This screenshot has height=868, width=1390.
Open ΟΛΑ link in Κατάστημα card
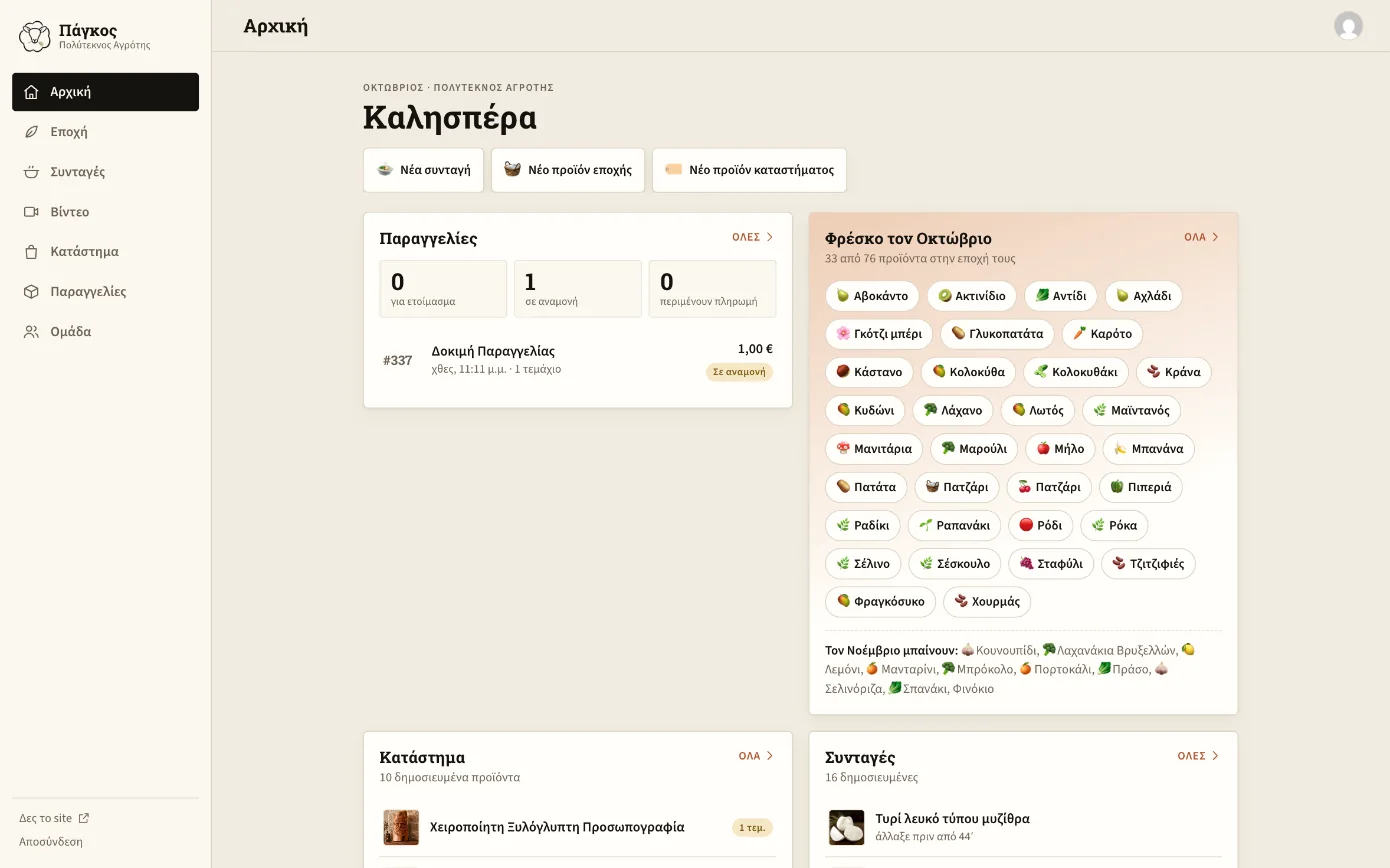[x=757, y=756]
